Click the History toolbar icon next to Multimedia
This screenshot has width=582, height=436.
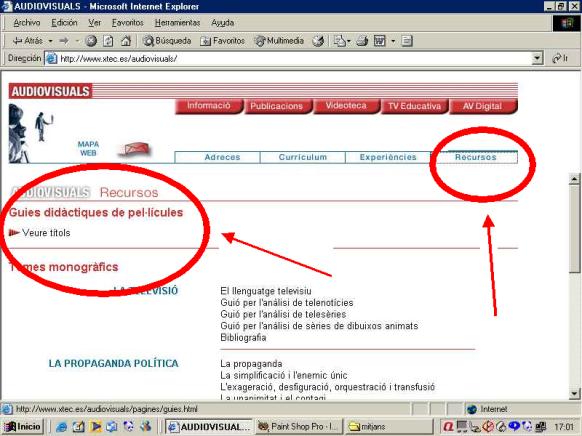pyautogui.click(x=318, y=41)
